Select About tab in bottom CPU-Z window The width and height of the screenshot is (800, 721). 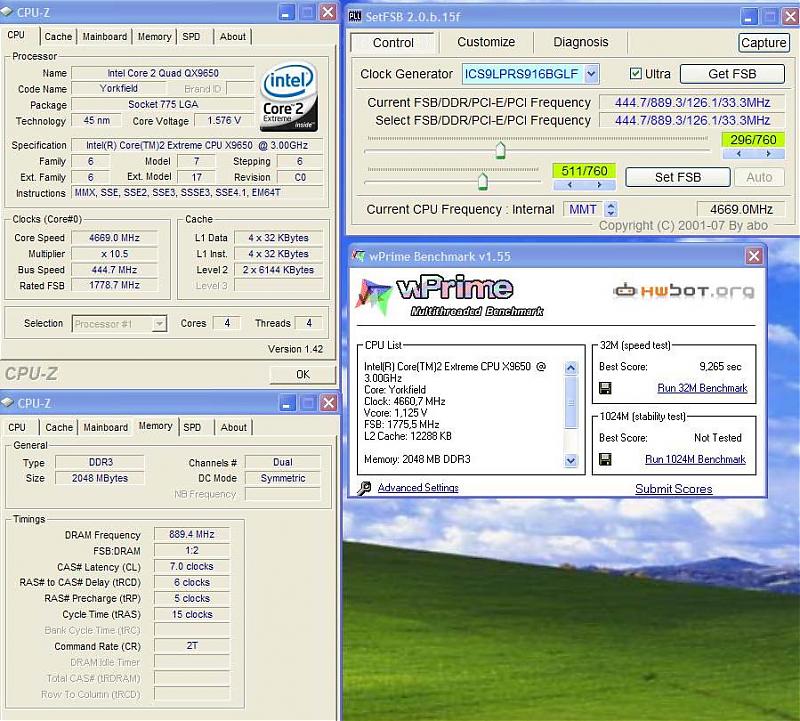[234, 428]
